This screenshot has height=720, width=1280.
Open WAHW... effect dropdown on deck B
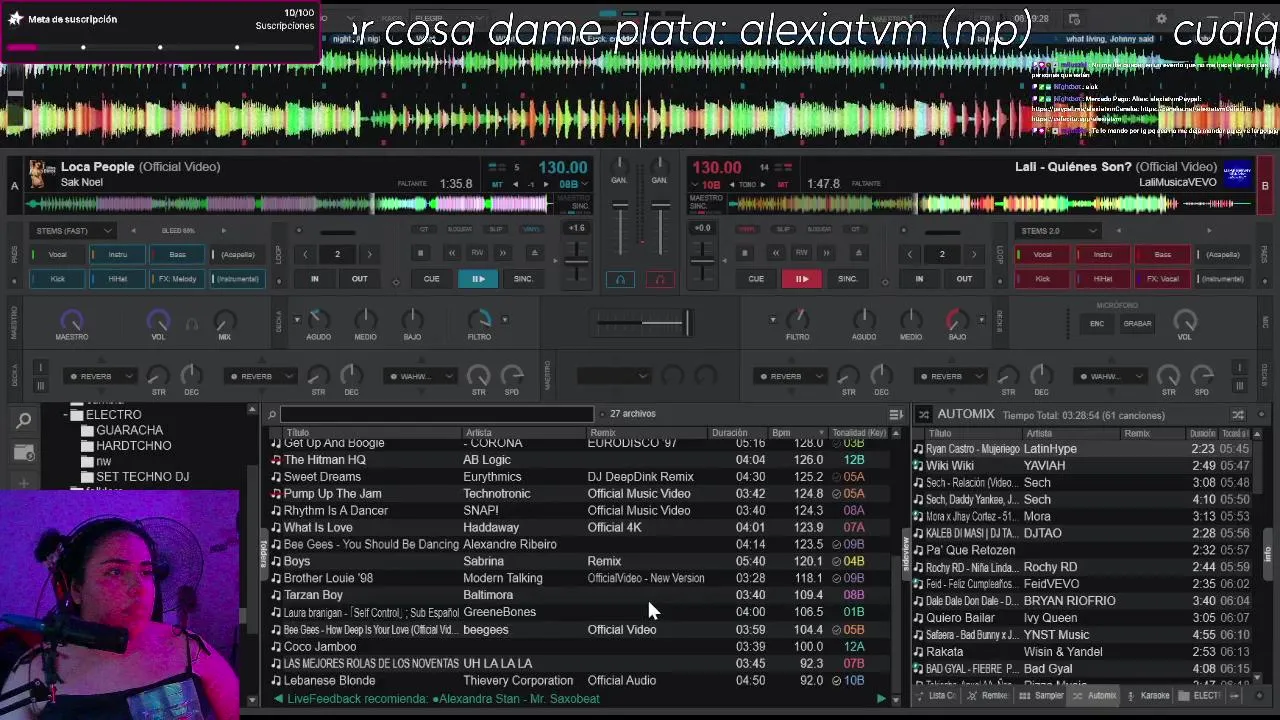1109,376
